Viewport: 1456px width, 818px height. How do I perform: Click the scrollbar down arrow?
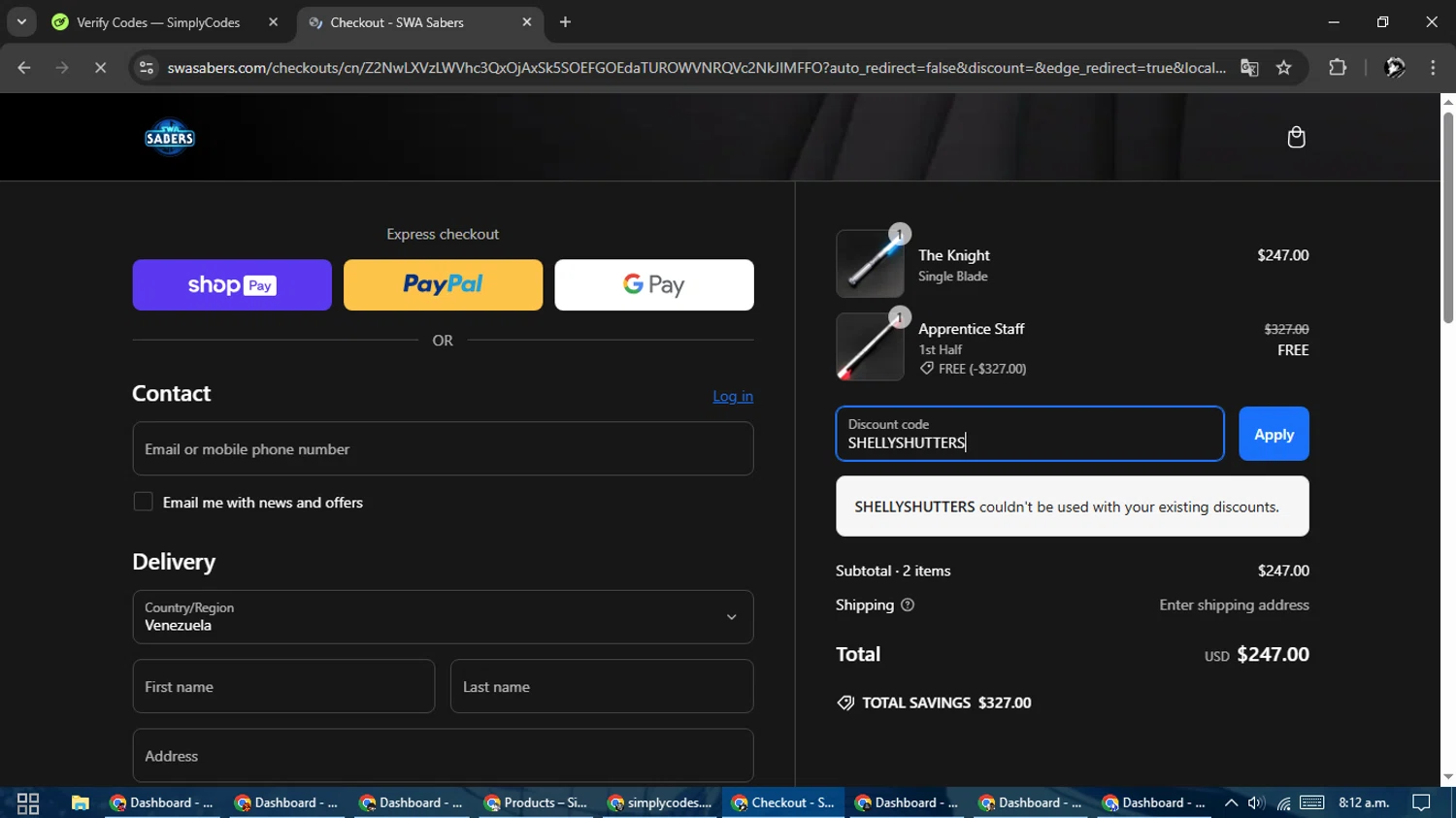tap(1447, 777)
